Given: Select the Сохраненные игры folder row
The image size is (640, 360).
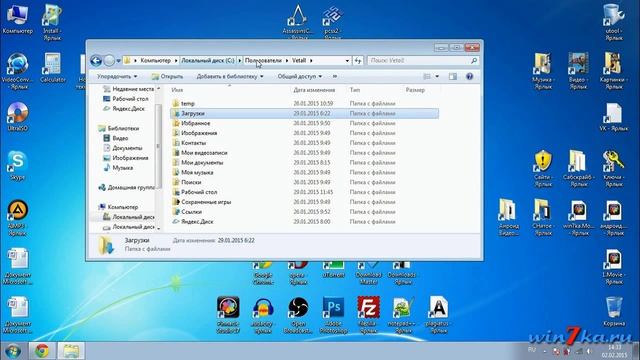Looking at the screenshot, I should click(304, 202).
